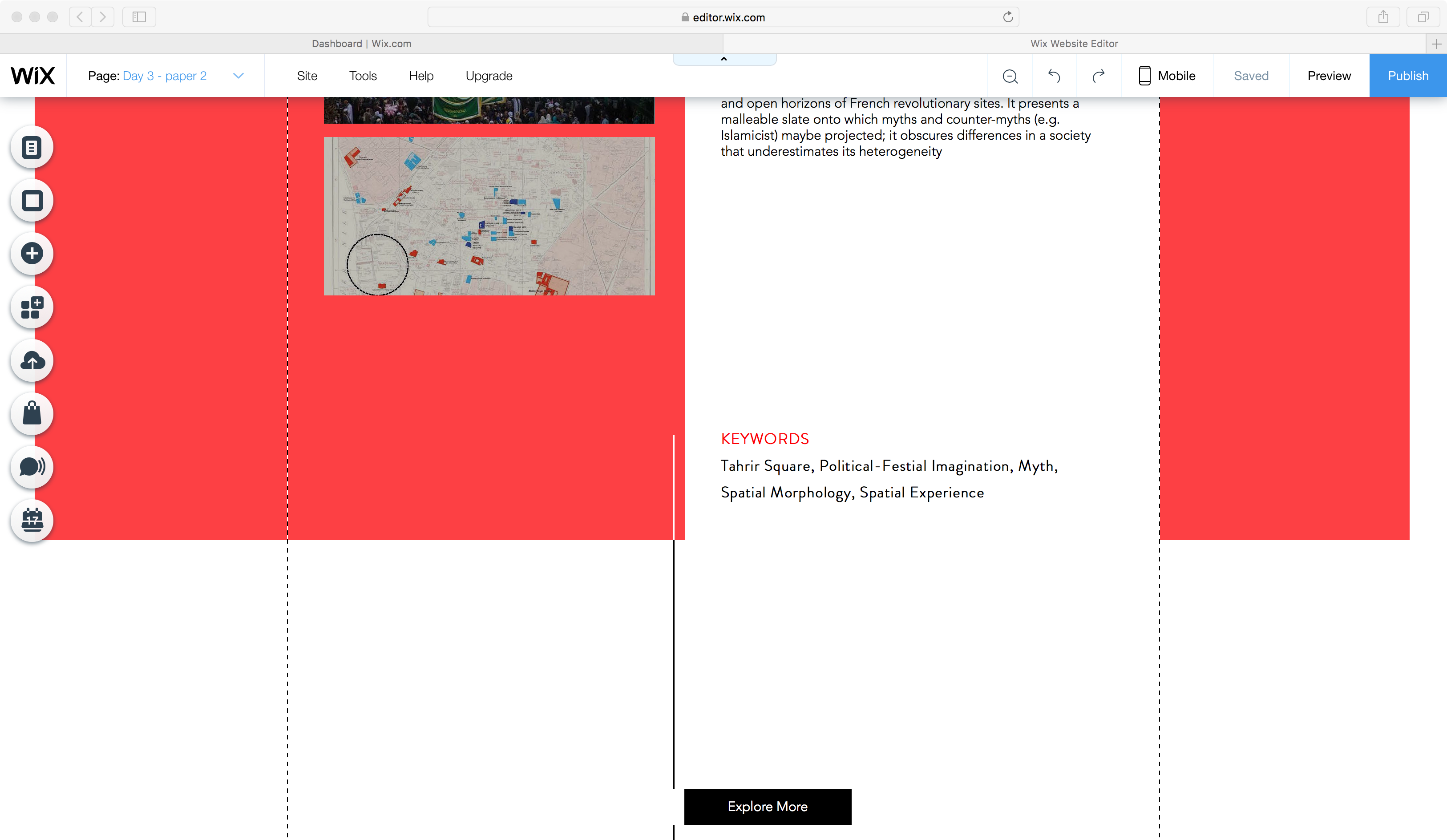Expand the Page selector dropdown chevron
The image size is (1447, 840).
(x=238, y=76)
